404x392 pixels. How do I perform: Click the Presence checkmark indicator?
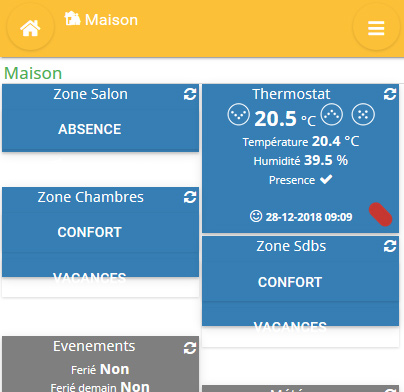point(326,180)
